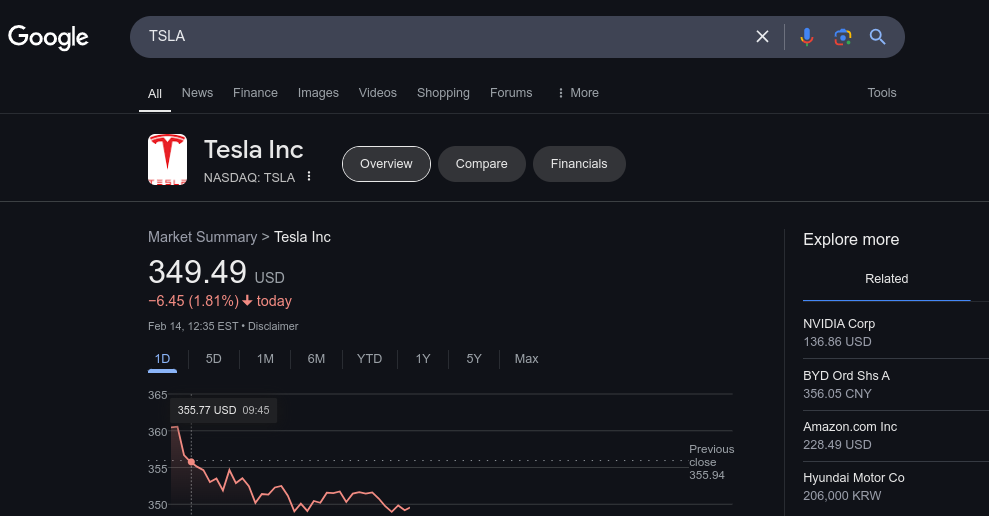Switch to the News tab
The width and height of the screenshot is (989, 516).
click(197, 93)
